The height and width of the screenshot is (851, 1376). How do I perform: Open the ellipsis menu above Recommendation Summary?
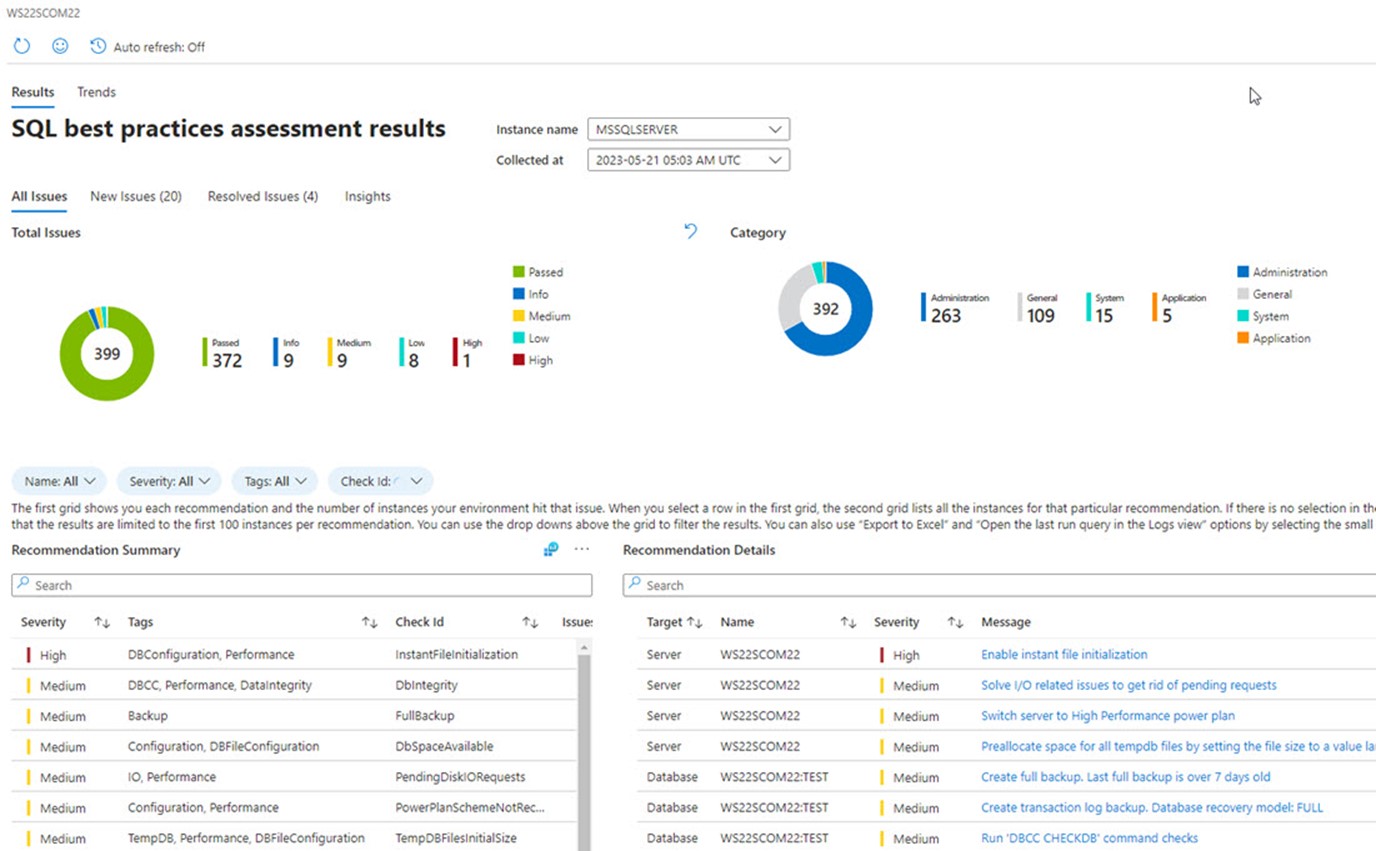(582, 549)
